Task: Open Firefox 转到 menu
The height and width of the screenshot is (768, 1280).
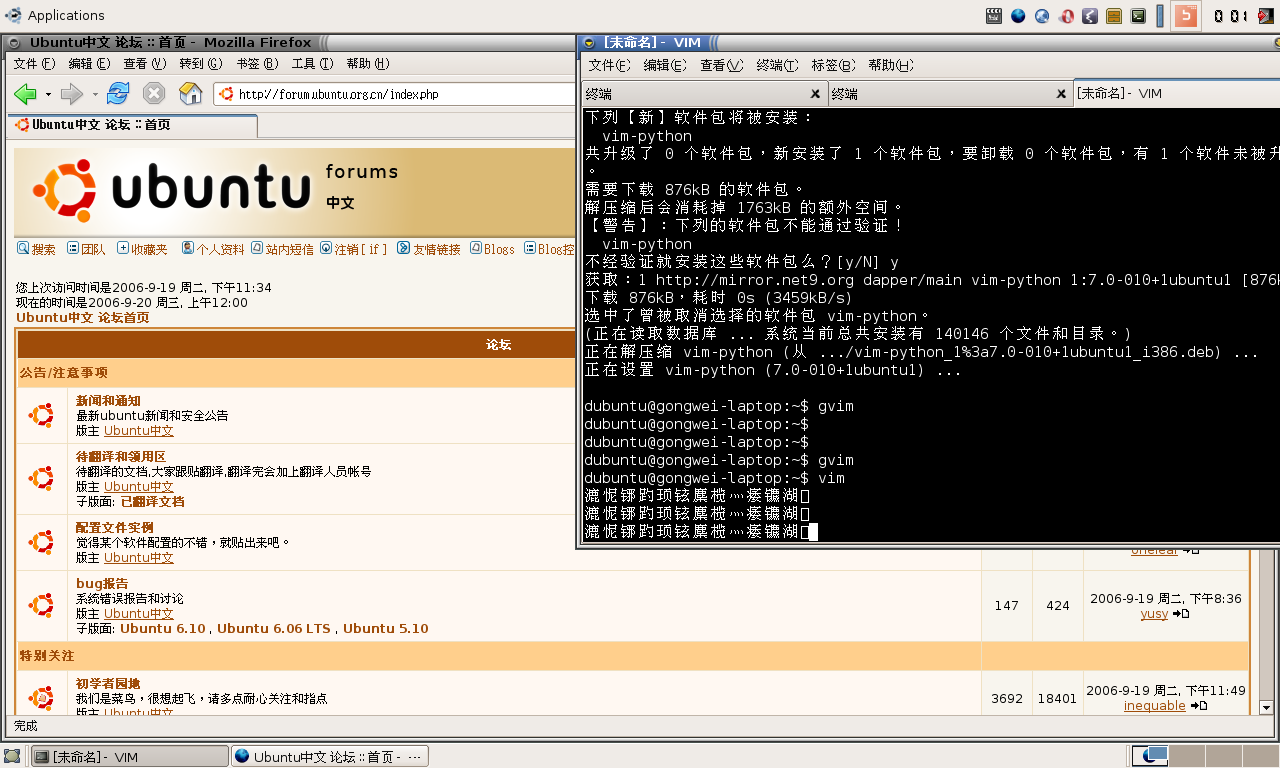Action: tap(200, 64)
